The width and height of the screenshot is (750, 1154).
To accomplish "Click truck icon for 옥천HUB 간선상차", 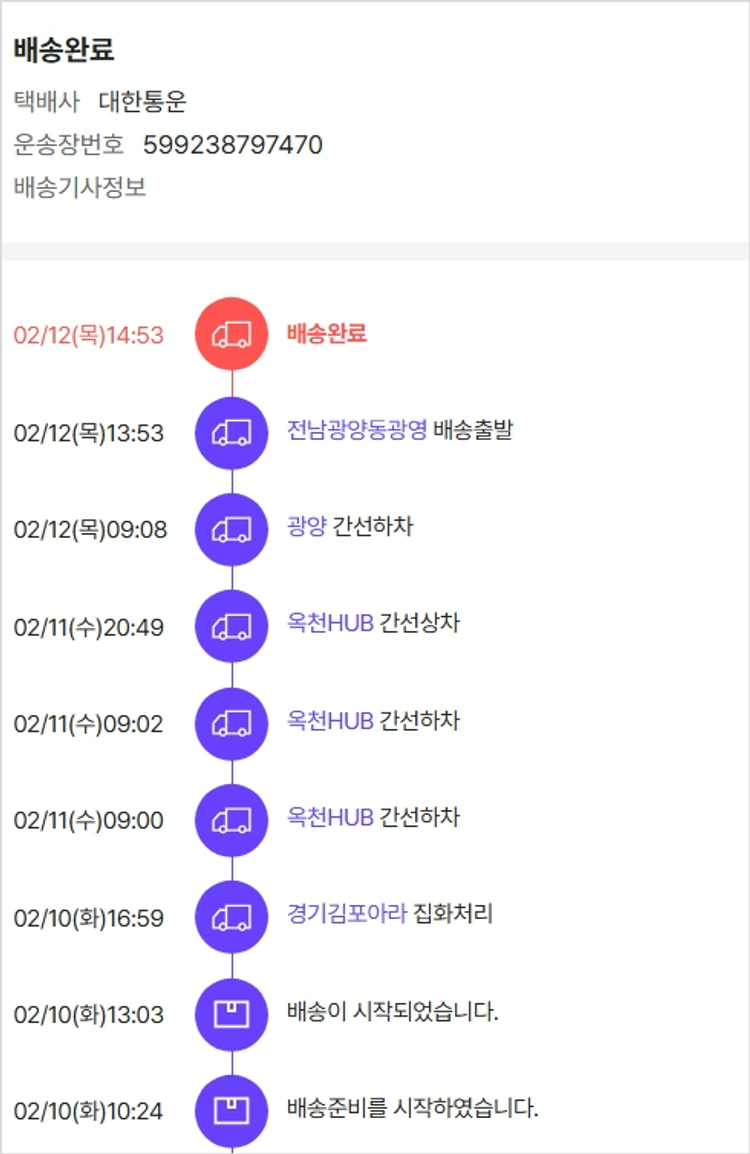I will (x=231, y=626).
